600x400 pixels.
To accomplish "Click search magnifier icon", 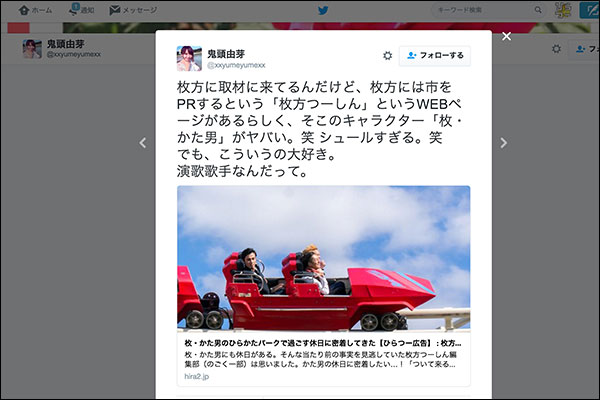I will point(538,10).
